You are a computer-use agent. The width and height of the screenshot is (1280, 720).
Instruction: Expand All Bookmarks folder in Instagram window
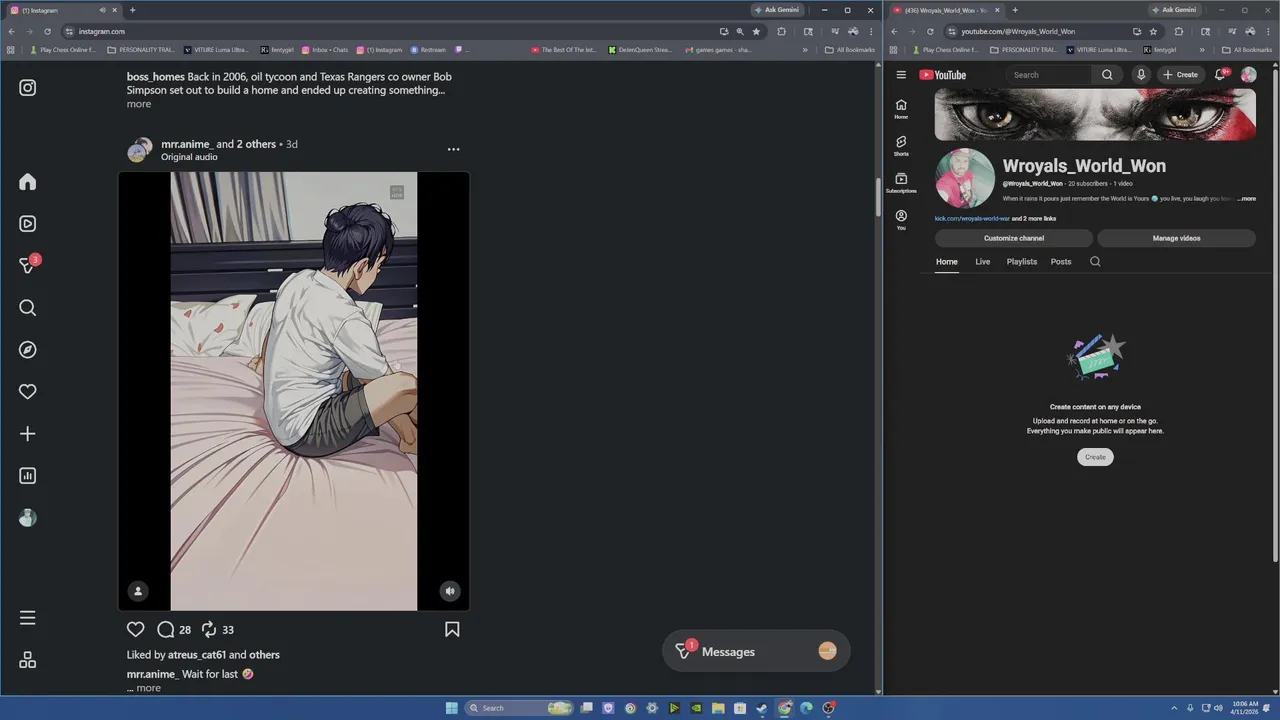click(x=850, y=49)
